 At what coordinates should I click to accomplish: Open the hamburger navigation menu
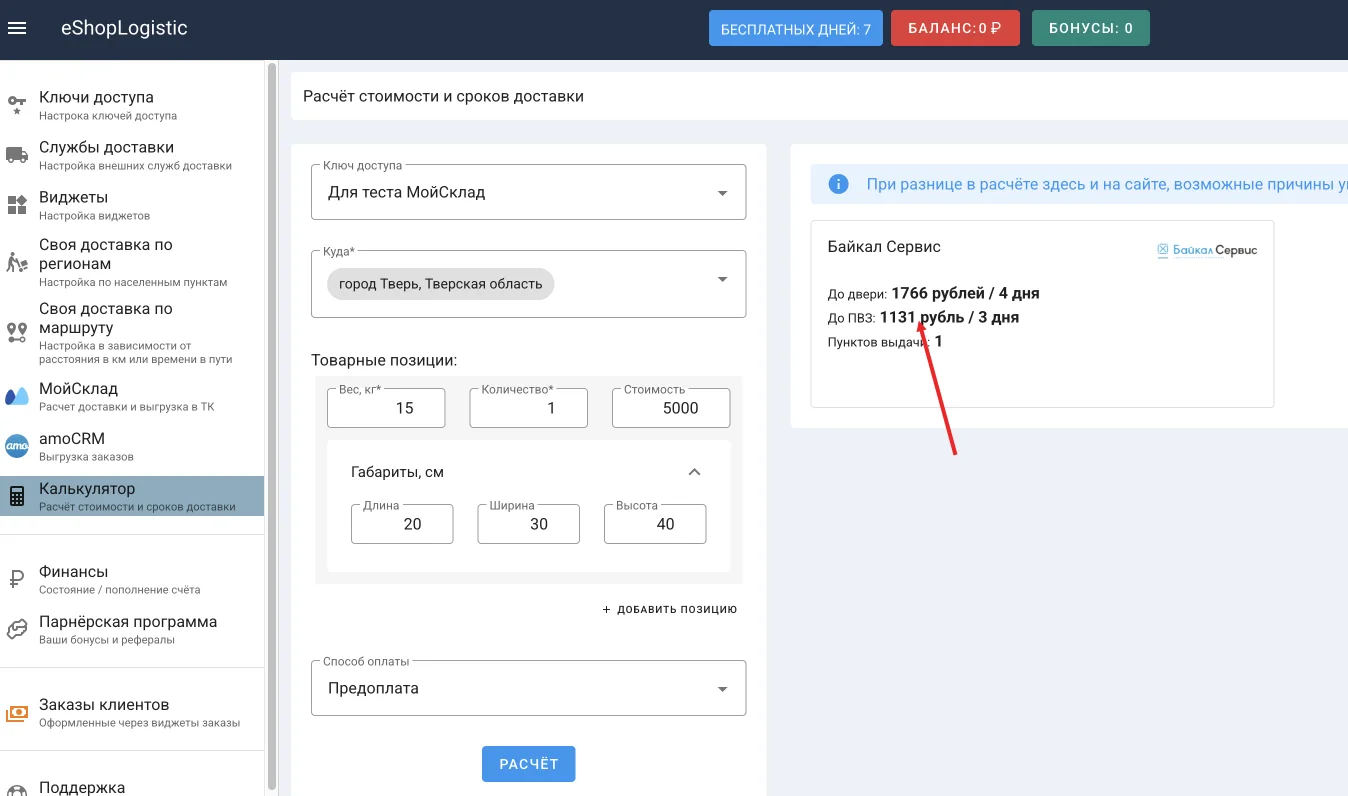pos(16,28)
